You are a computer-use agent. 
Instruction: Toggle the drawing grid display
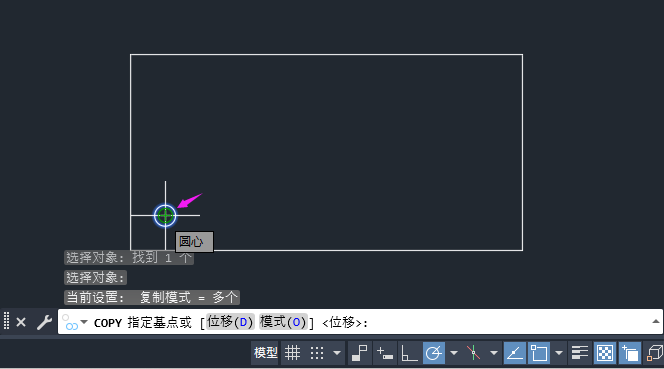pos(292,352)
